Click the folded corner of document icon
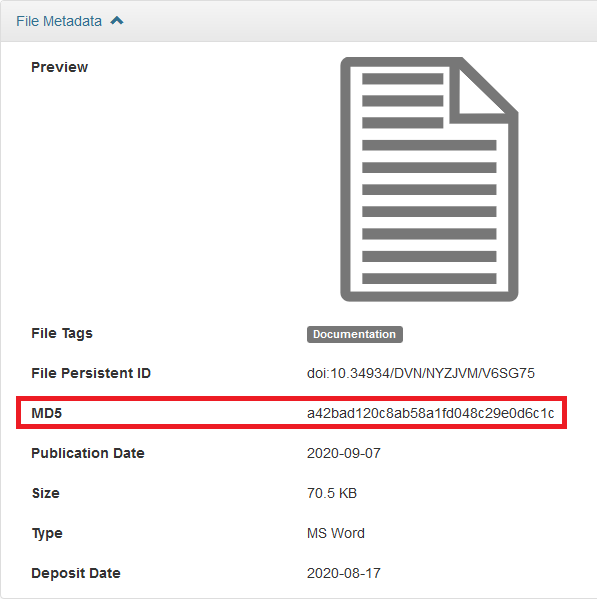This screenshot has height=599, width=597. [x=482, y=92]
